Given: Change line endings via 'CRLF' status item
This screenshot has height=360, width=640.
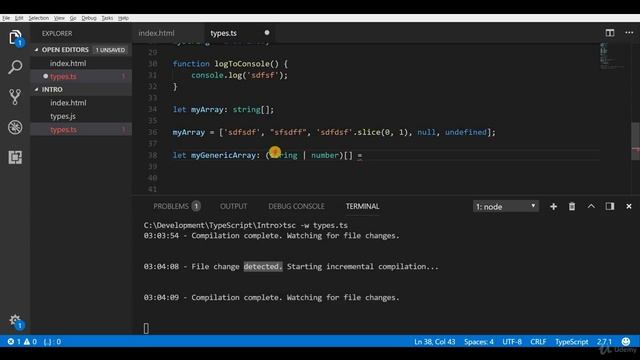Looking at the screenshot, I should (x=538, y=342).
